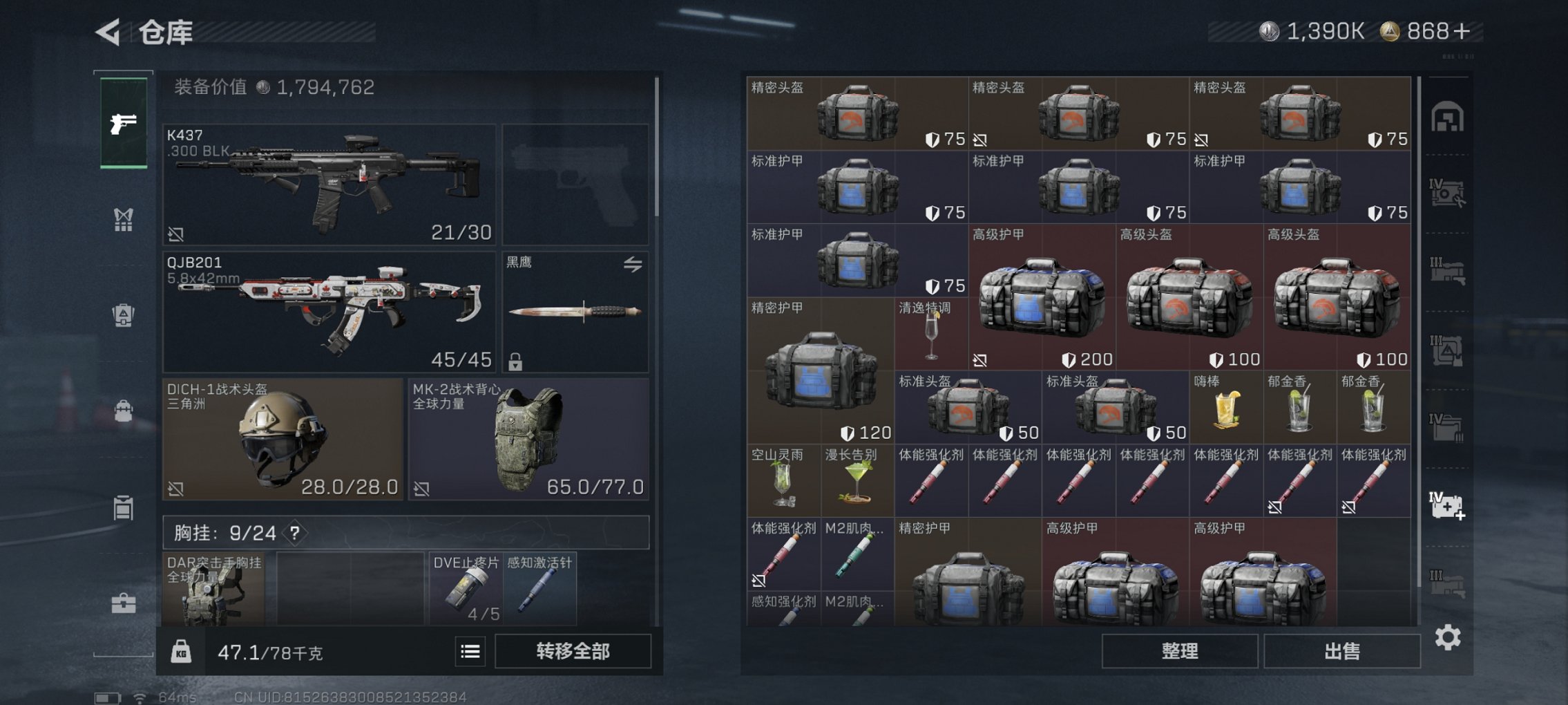Toggle the list view icon beside 转移全部
1568x705 pixels.
point(470,651)
